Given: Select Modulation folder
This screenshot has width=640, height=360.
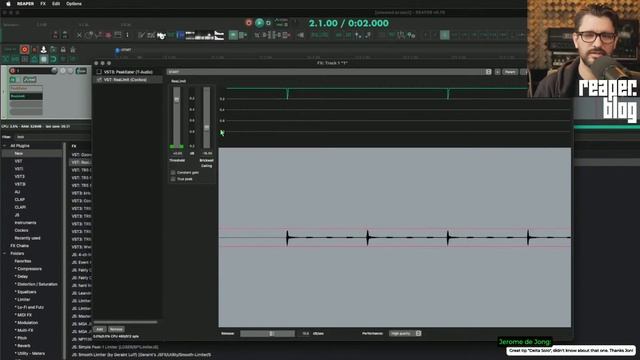Looking at the screenshot, I should 27,323.
